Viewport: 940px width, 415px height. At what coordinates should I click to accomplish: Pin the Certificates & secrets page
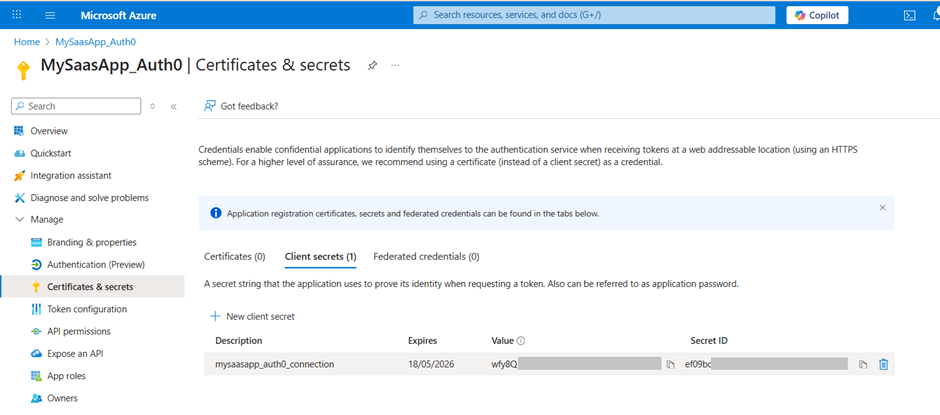[x=372, y=66]
